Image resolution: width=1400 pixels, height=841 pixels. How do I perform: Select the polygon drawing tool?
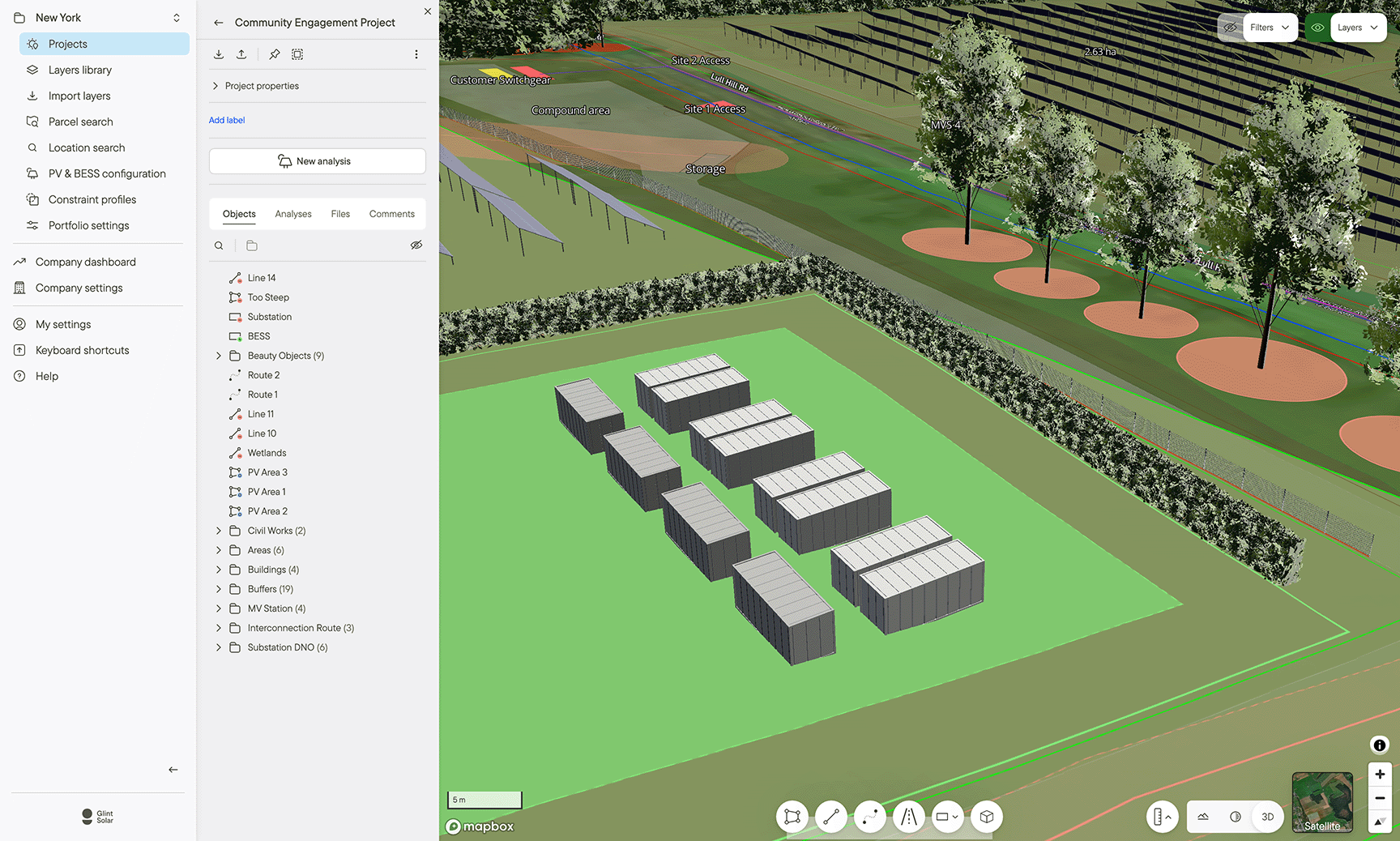pyautogui.click(x=792, y=817)
